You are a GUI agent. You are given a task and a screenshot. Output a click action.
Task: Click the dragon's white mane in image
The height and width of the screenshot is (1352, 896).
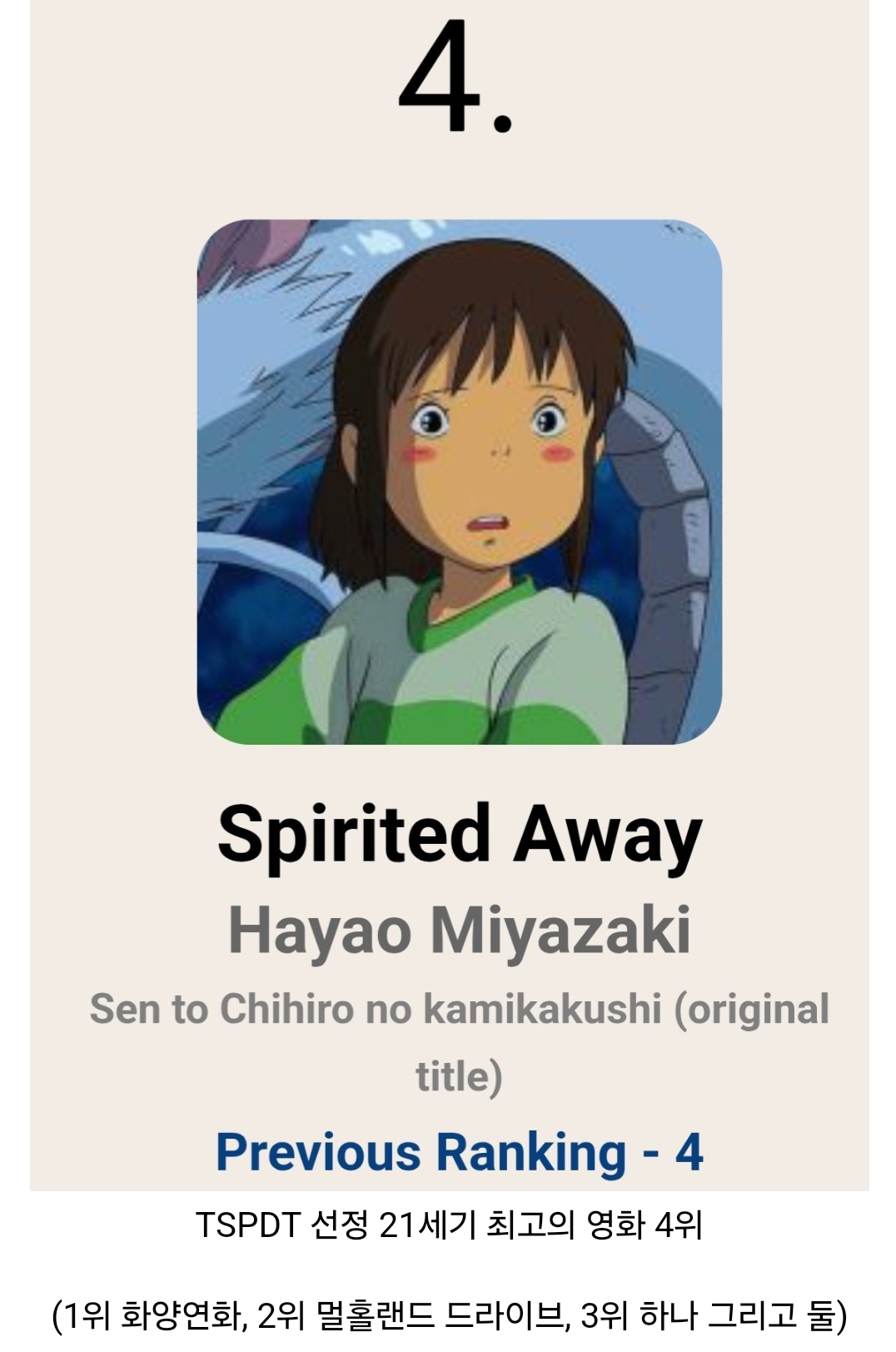coord(266,350)
